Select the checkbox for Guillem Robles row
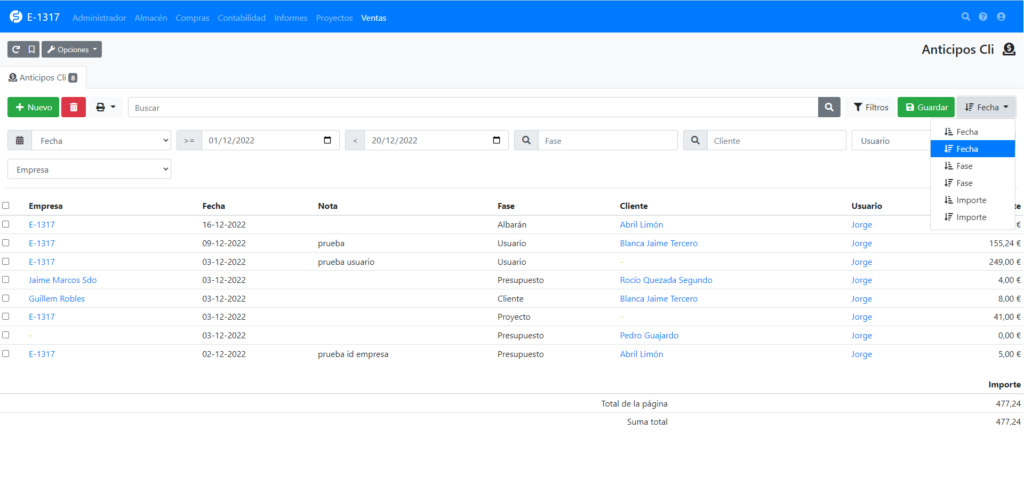The image size is (1024, 479). click(x=6, y=298)
